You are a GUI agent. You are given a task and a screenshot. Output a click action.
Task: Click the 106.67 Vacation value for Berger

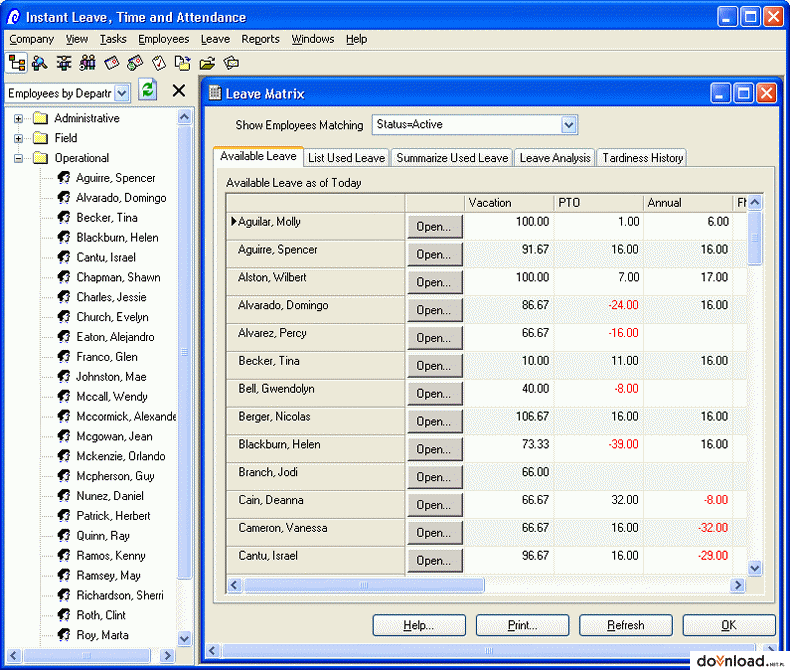[x=533, y=417]
